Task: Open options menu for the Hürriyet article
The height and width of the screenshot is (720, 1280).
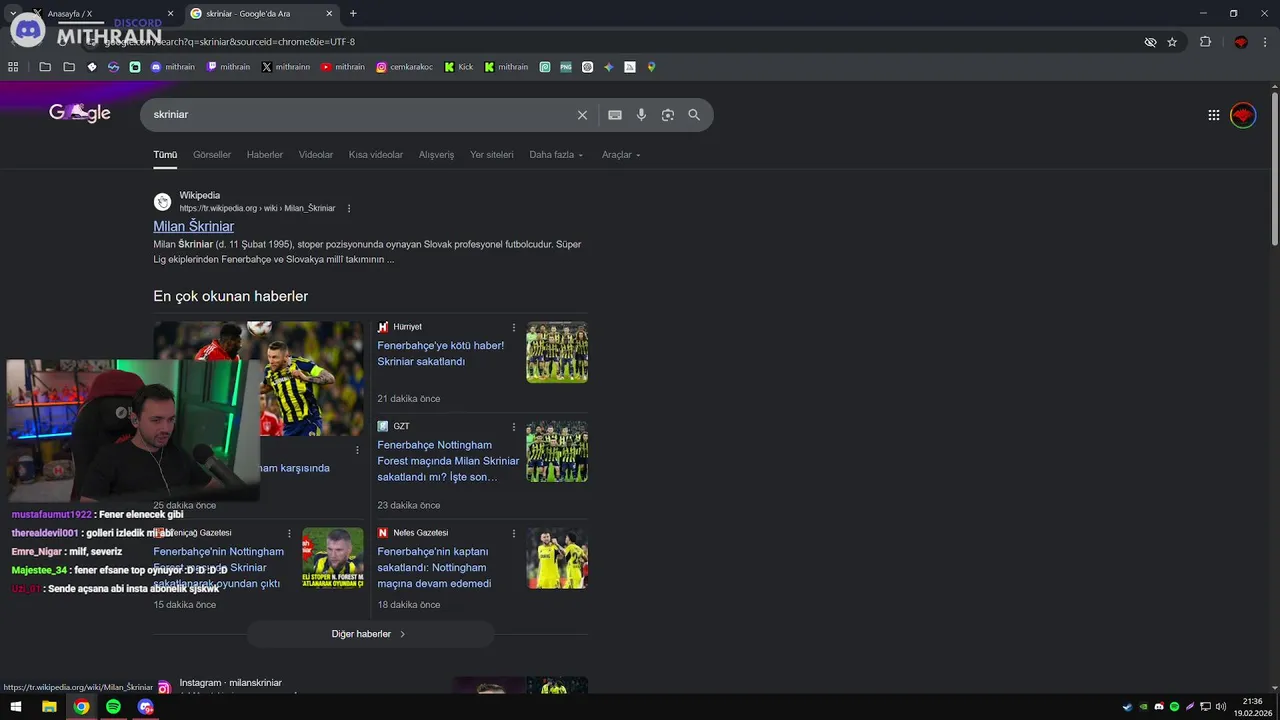Action: pyautogui.click(x=514, y=327)
